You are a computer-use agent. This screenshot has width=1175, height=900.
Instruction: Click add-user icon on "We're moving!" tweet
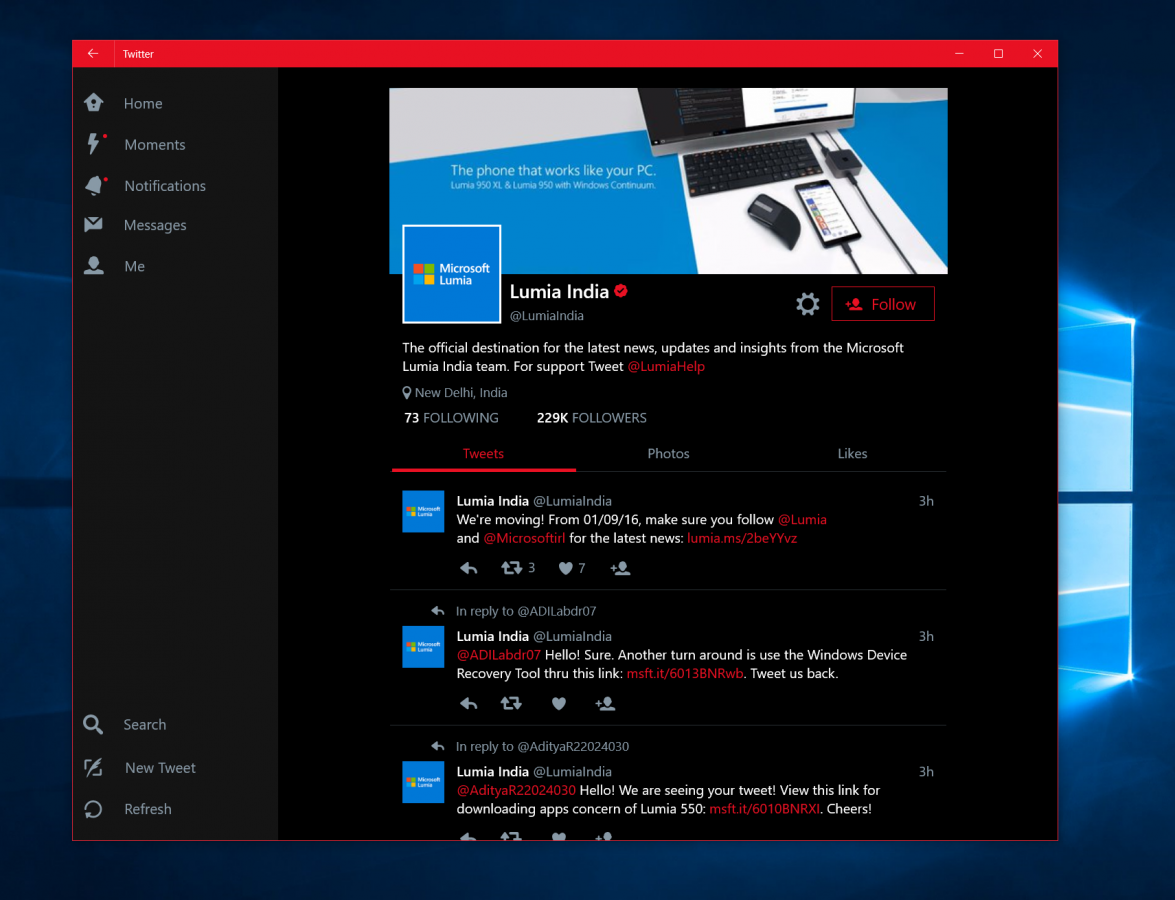point(620,568)
